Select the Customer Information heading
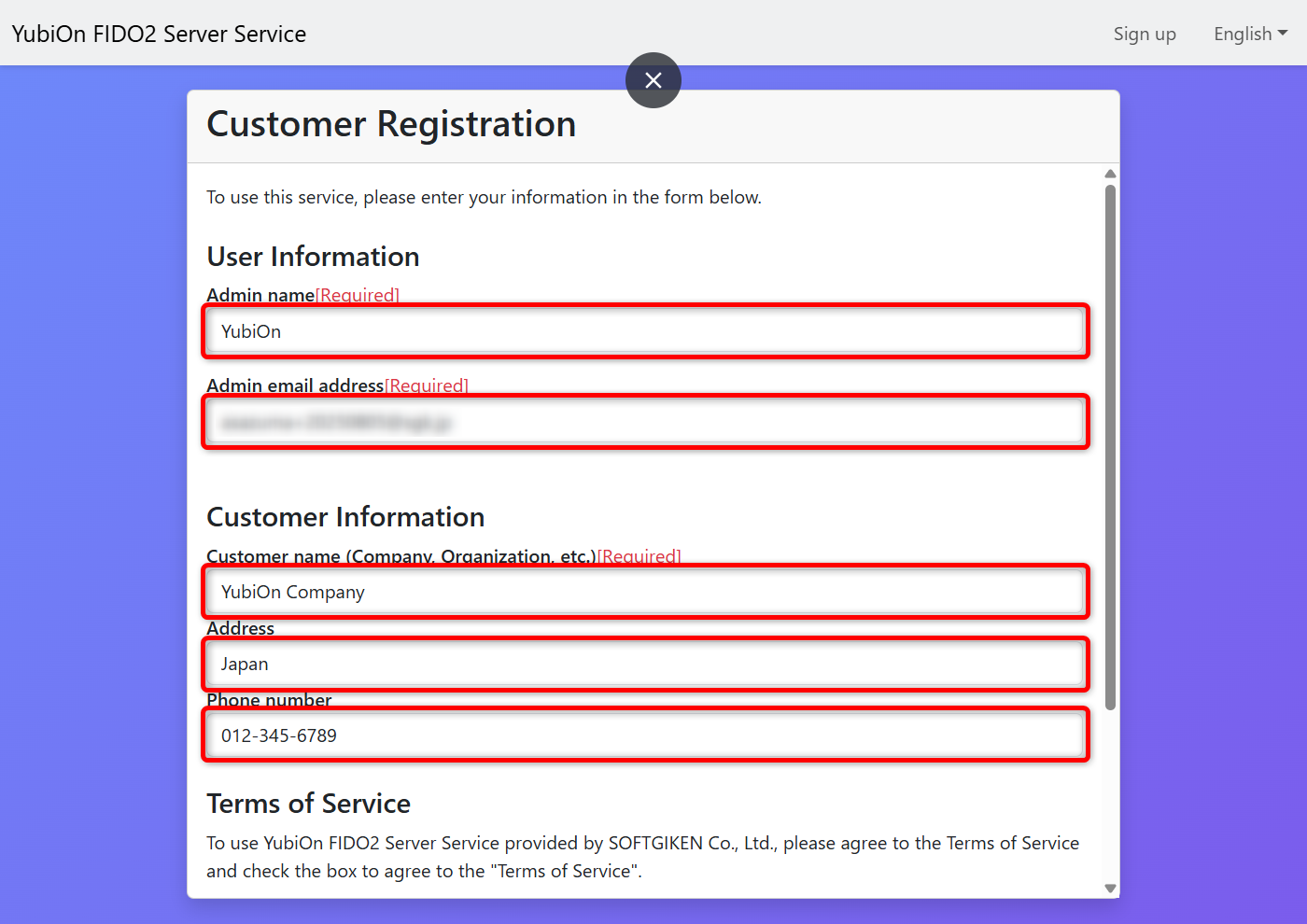 pos(345,517)
